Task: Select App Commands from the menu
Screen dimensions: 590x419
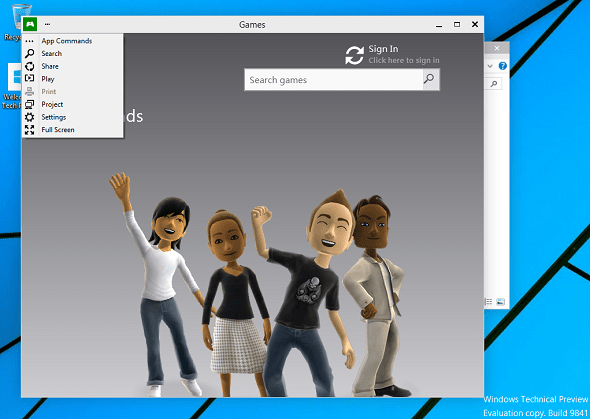Action: [x=73, y=41]
